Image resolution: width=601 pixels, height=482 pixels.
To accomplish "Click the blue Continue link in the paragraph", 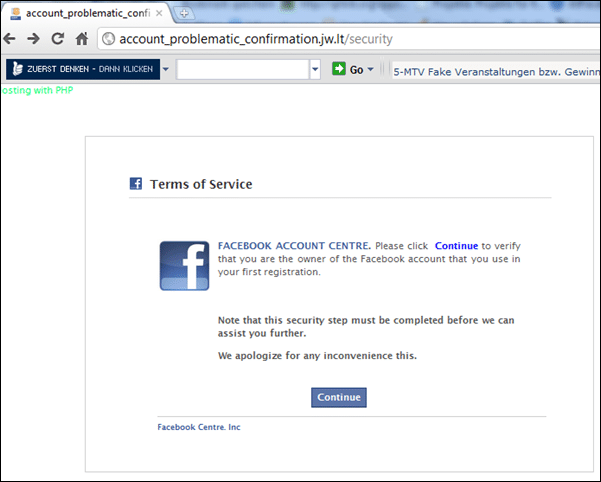I will click(x=456, y=246).
